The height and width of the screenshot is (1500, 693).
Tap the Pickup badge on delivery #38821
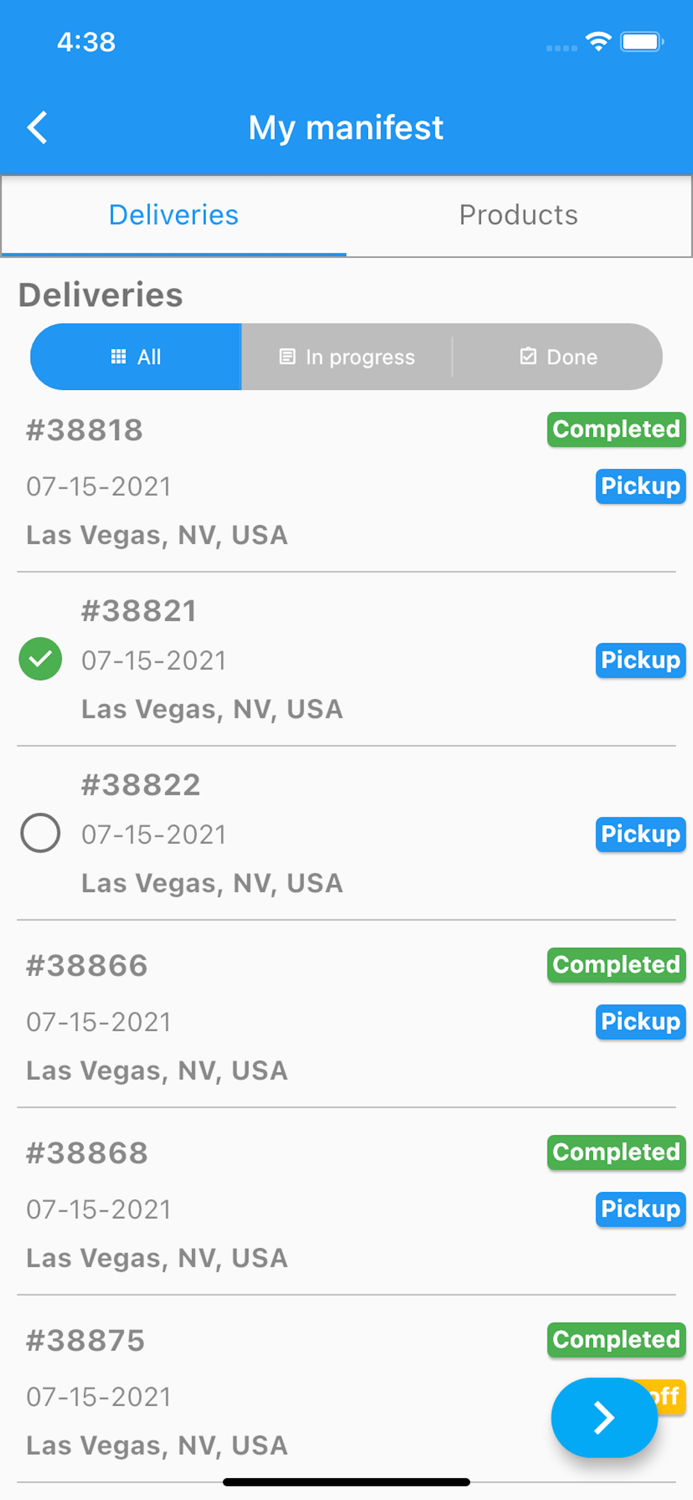pos(640,660)
